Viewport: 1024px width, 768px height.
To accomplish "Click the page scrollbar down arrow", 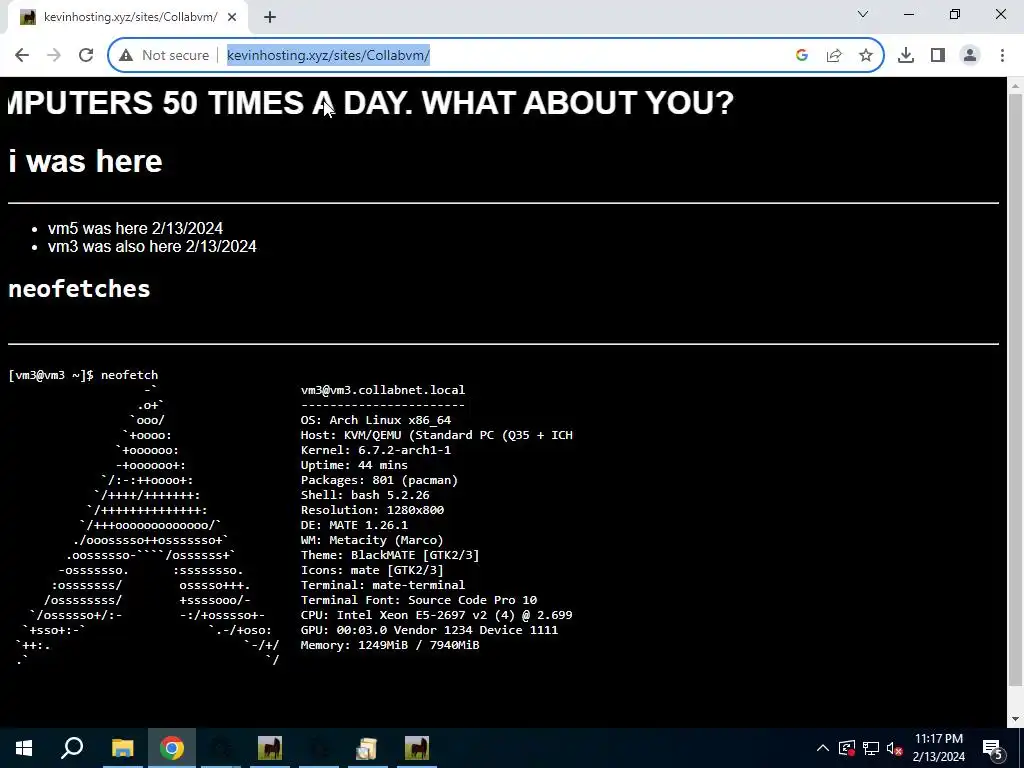I will (x=1016, y=719).
